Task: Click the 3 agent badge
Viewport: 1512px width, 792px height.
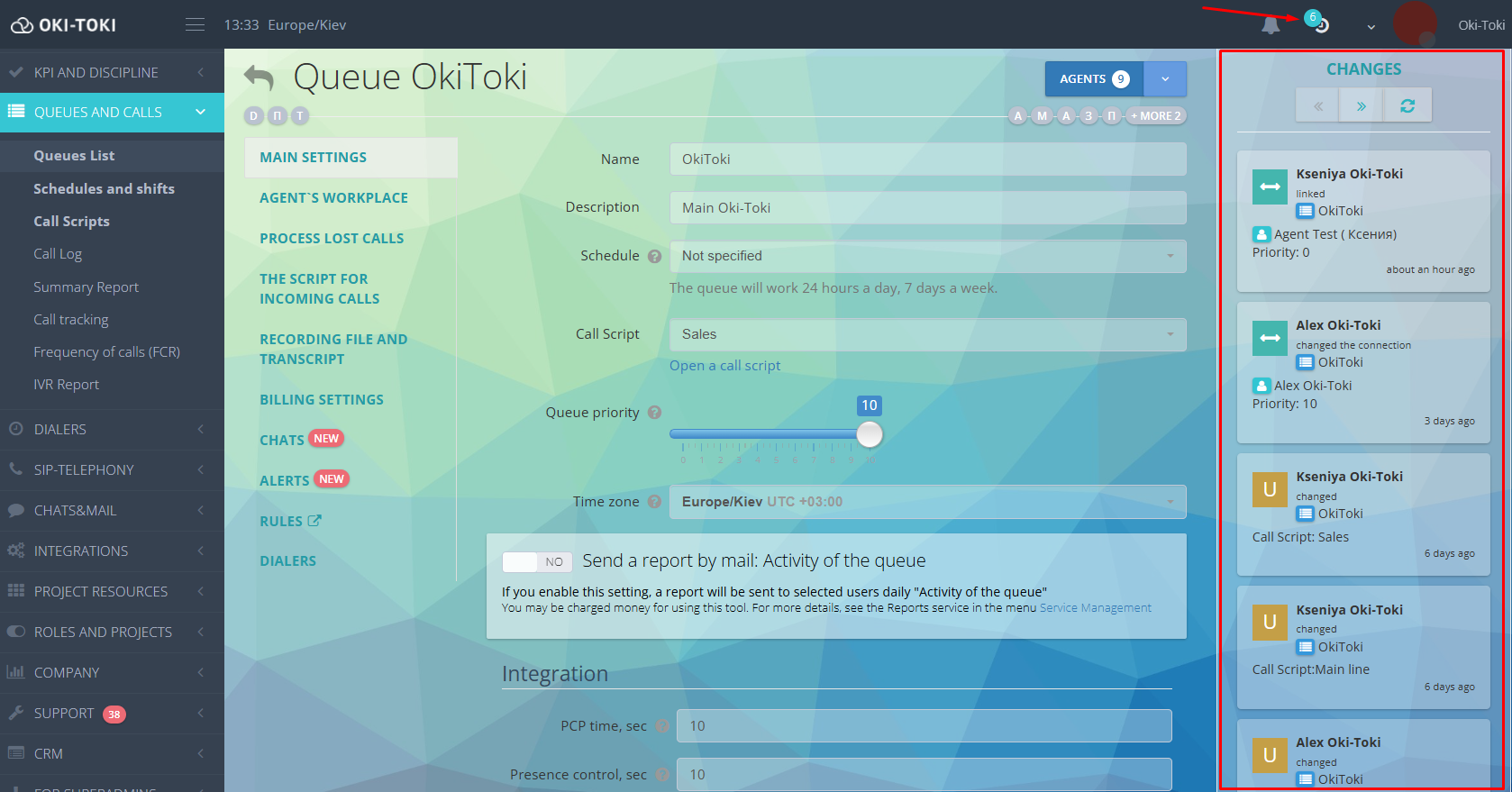Action: click(x=1088, y=115)
